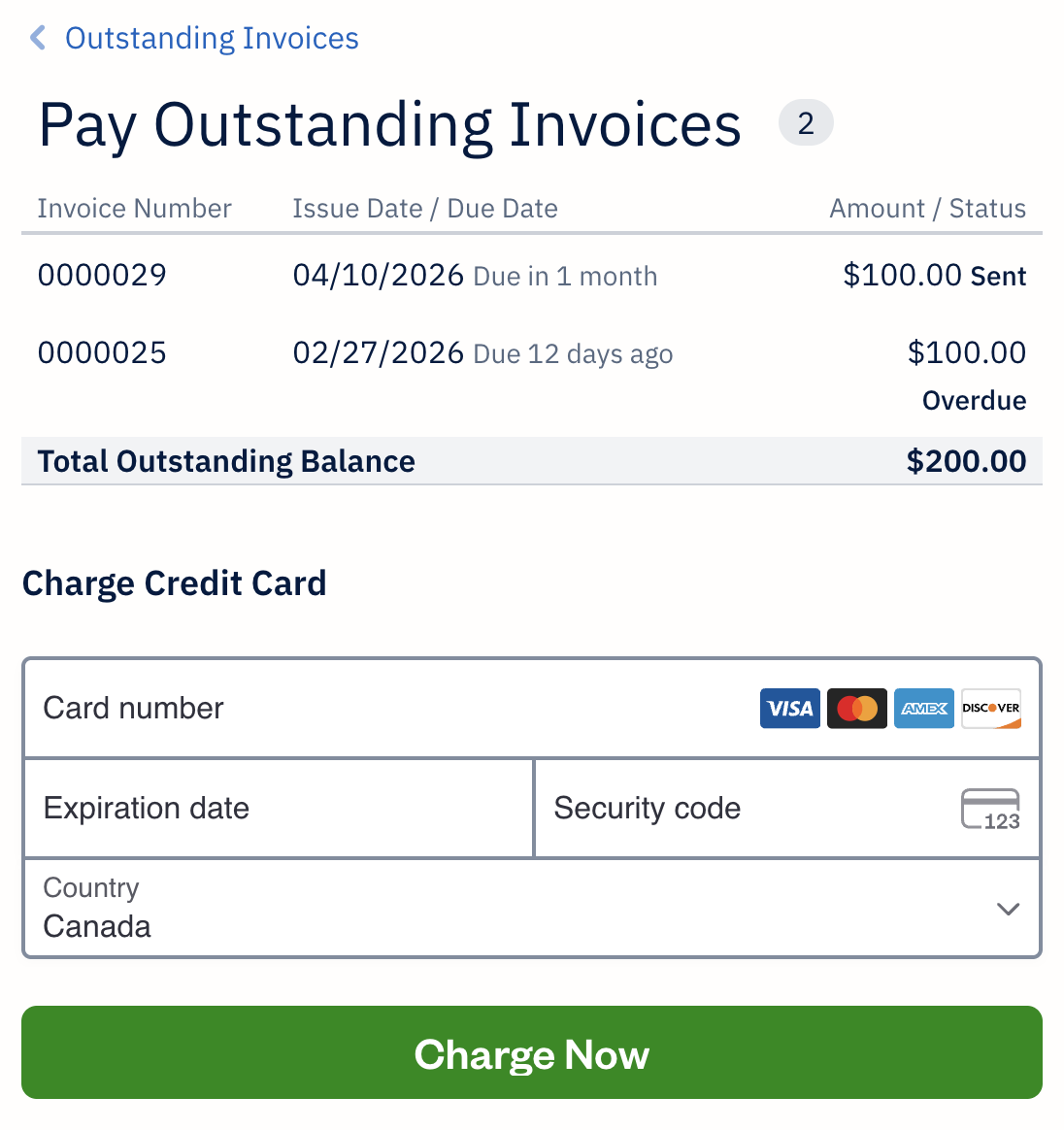
Task: Click the Amount / Status column header
Action: 928,208
